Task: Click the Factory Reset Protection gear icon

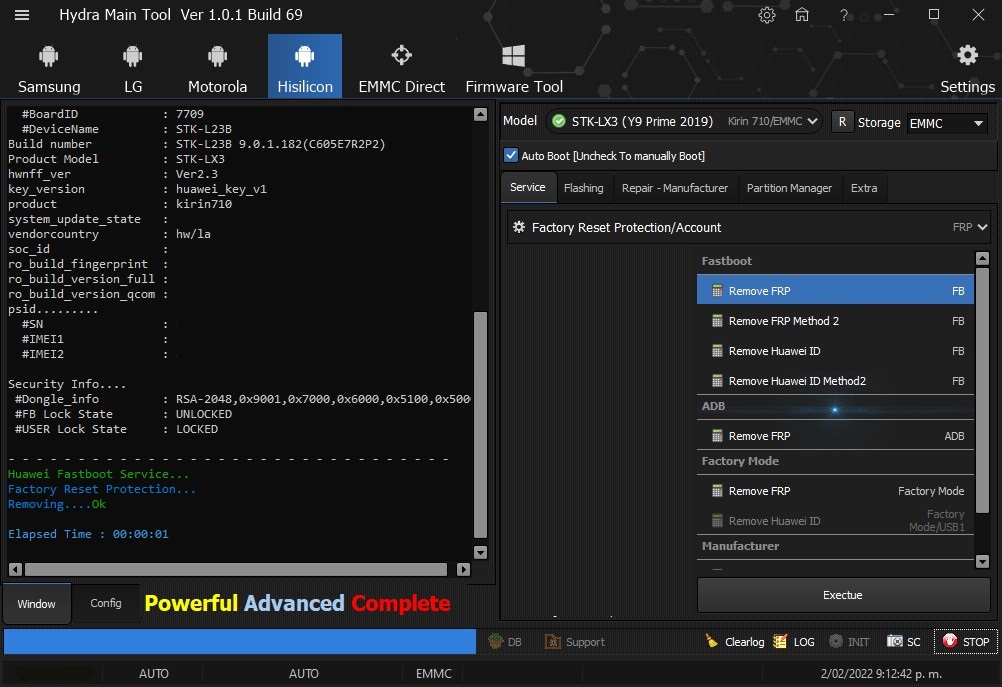Action: click(519, 227)
